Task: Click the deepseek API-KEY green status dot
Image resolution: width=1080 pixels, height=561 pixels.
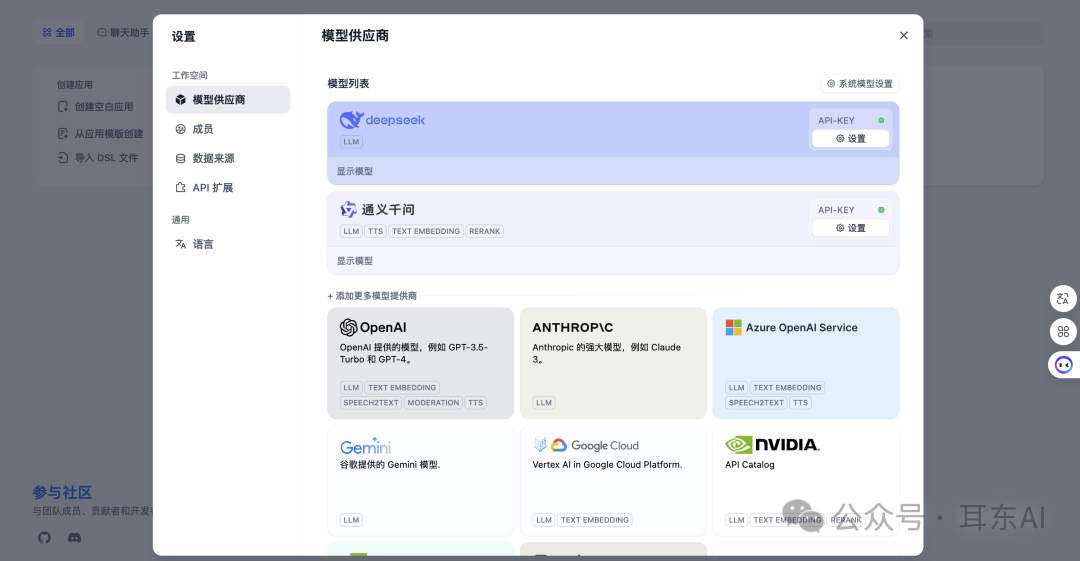Action: pyautogui.click(x=881, y=121)
